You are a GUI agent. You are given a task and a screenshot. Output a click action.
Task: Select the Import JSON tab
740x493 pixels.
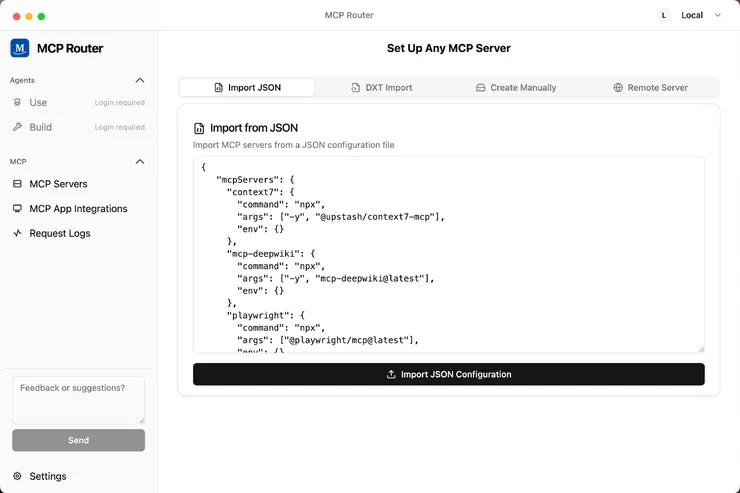coord(247,88)
